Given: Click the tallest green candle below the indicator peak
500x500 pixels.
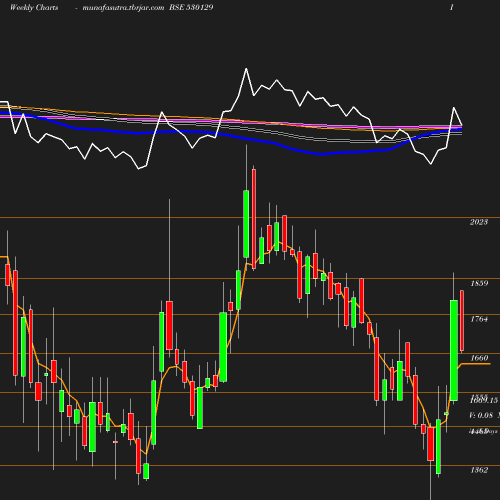Looking at the screenshot, I should point(246,224).
